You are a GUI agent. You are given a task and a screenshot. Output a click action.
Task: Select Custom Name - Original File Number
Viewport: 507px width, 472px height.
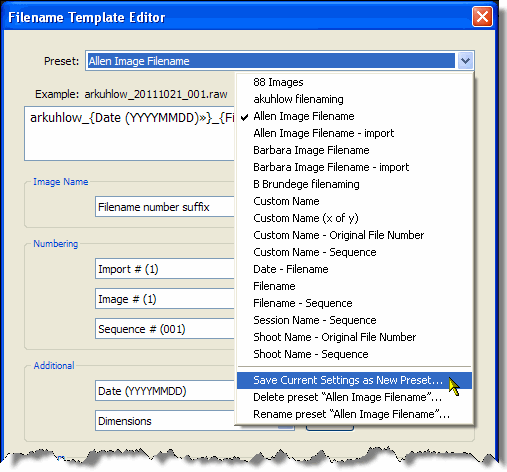[x=354, y=235]
